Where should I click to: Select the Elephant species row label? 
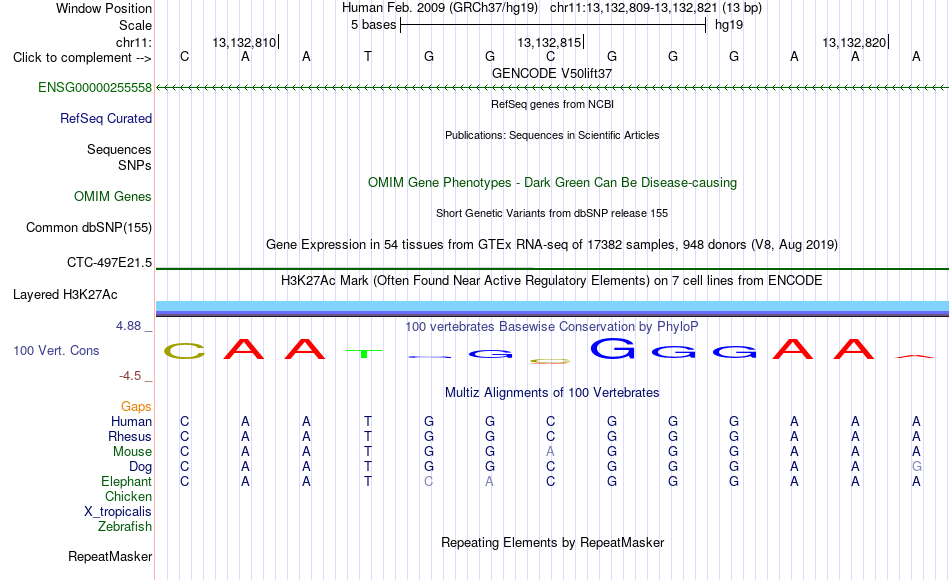click(x=126, y=481)
